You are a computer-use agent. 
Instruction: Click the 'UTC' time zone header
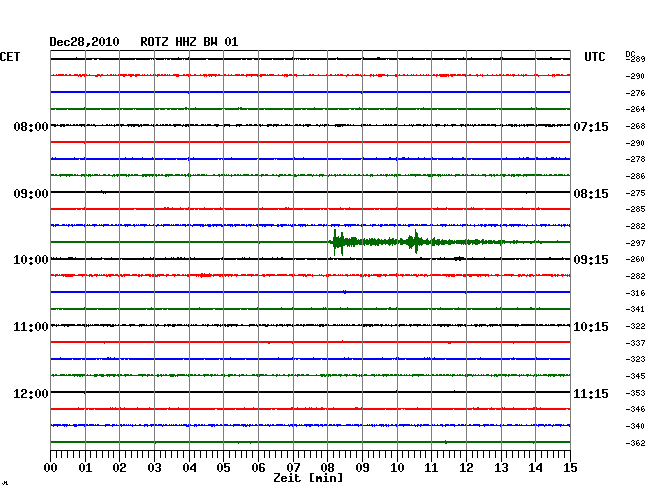pos(594,57)
